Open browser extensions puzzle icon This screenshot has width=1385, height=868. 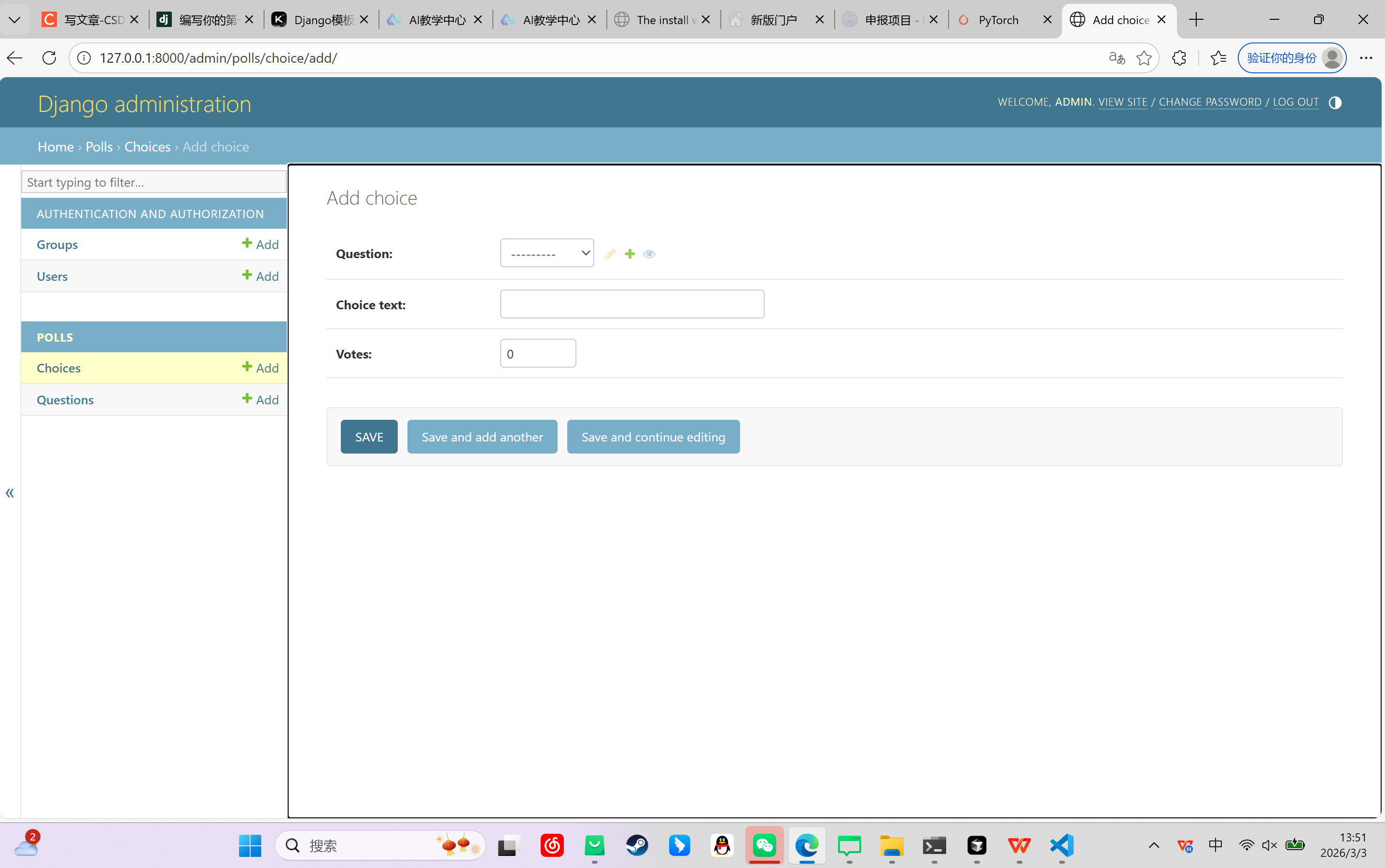click(1179, 58)
